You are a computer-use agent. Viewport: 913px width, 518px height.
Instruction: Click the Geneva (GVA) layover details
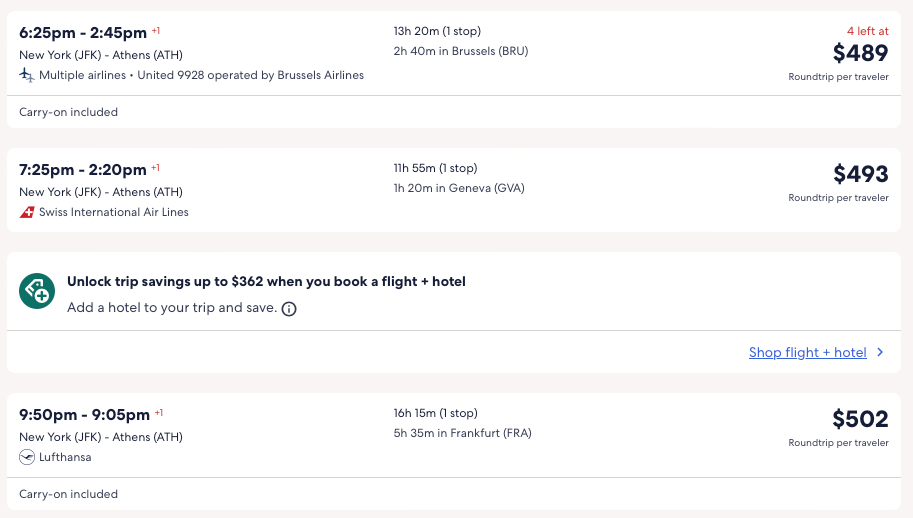tap(458, 188)
